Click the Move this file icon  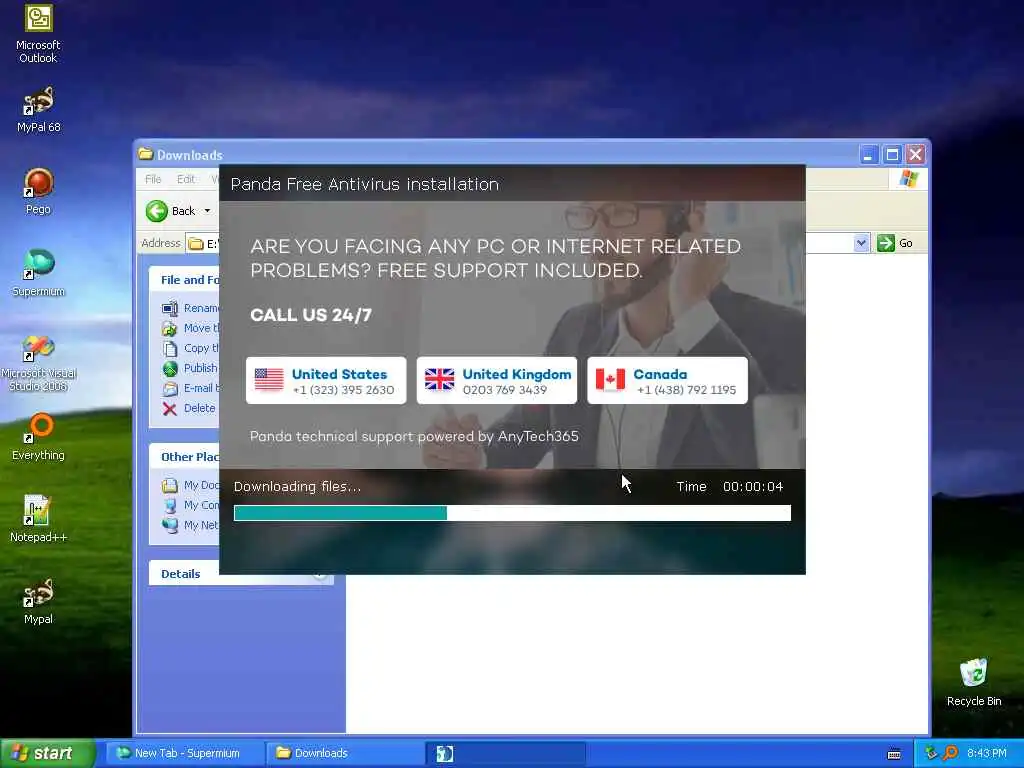click(x=170, y=328)
